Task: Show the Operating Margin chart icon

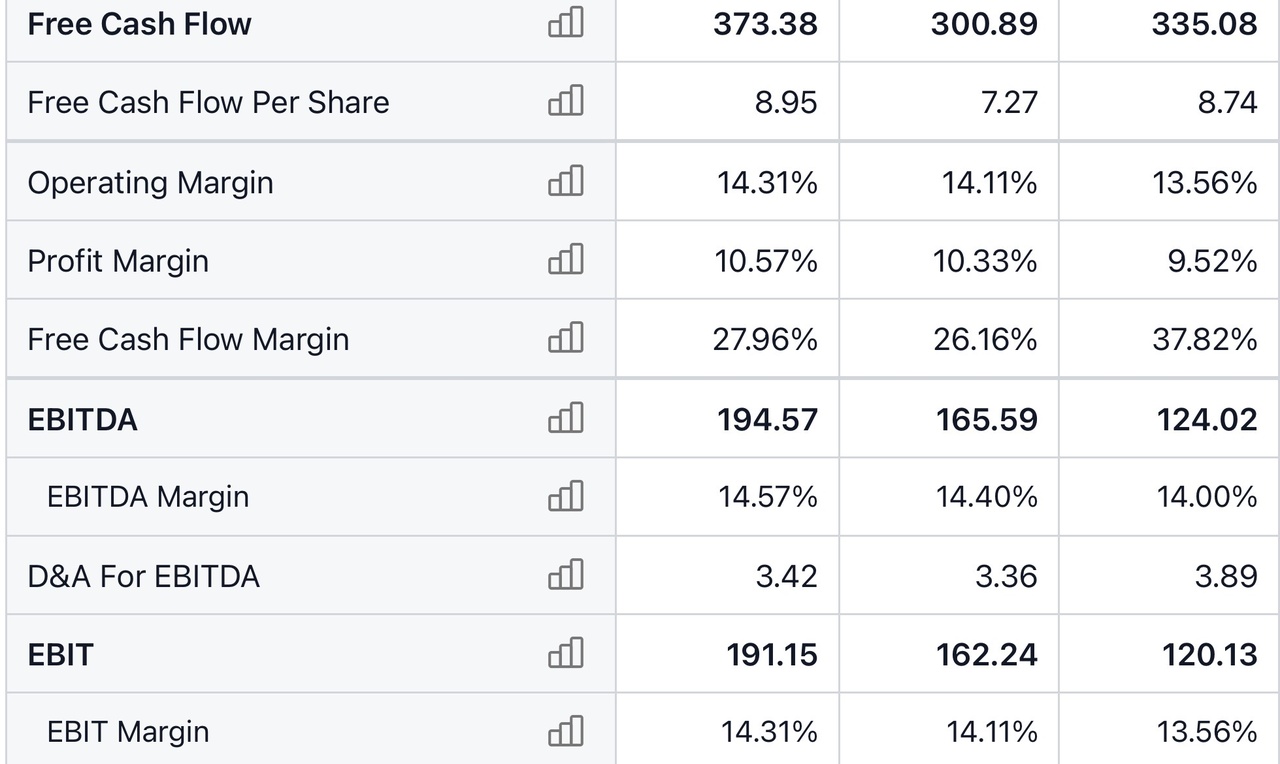Action: tap(566, 181)
